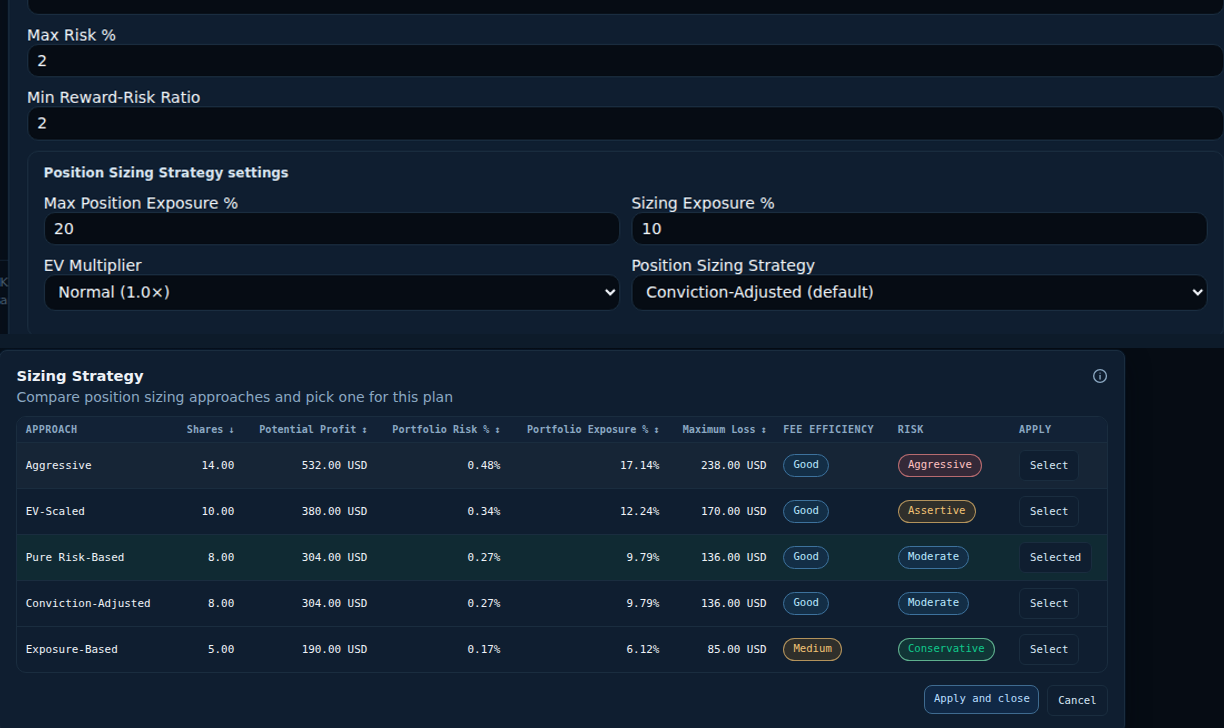1224x728 pixels.
Task: Click the 380.00 USD potential profit
Action: (x=334, y=511)
